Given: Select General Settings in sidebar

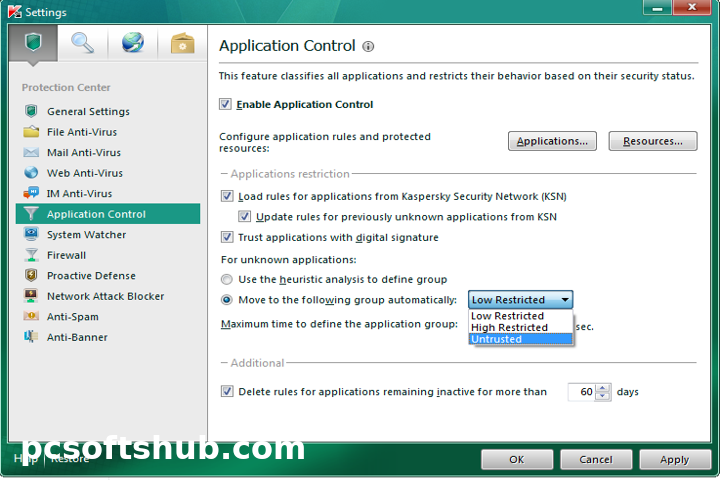Looking at the screenshot, I should point(108,112).
